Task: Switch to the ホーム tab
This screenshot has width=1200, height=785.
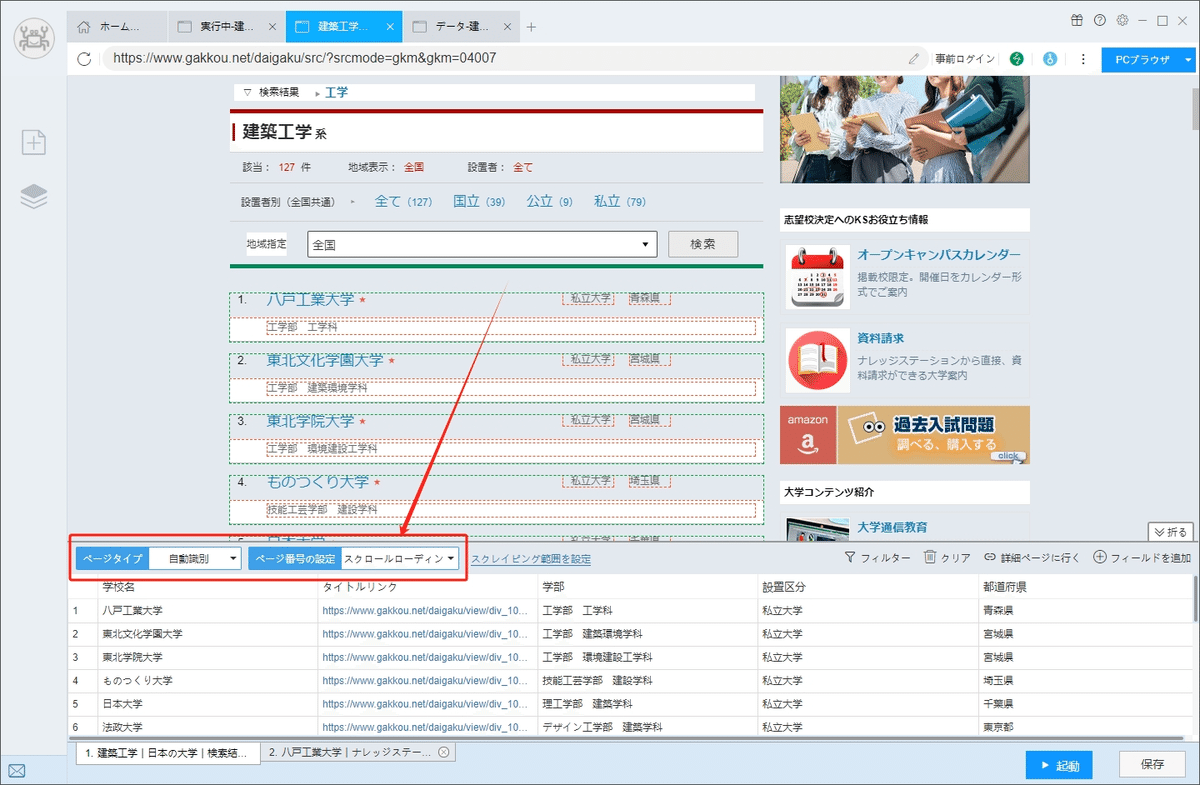Action: tap(118, 27)
